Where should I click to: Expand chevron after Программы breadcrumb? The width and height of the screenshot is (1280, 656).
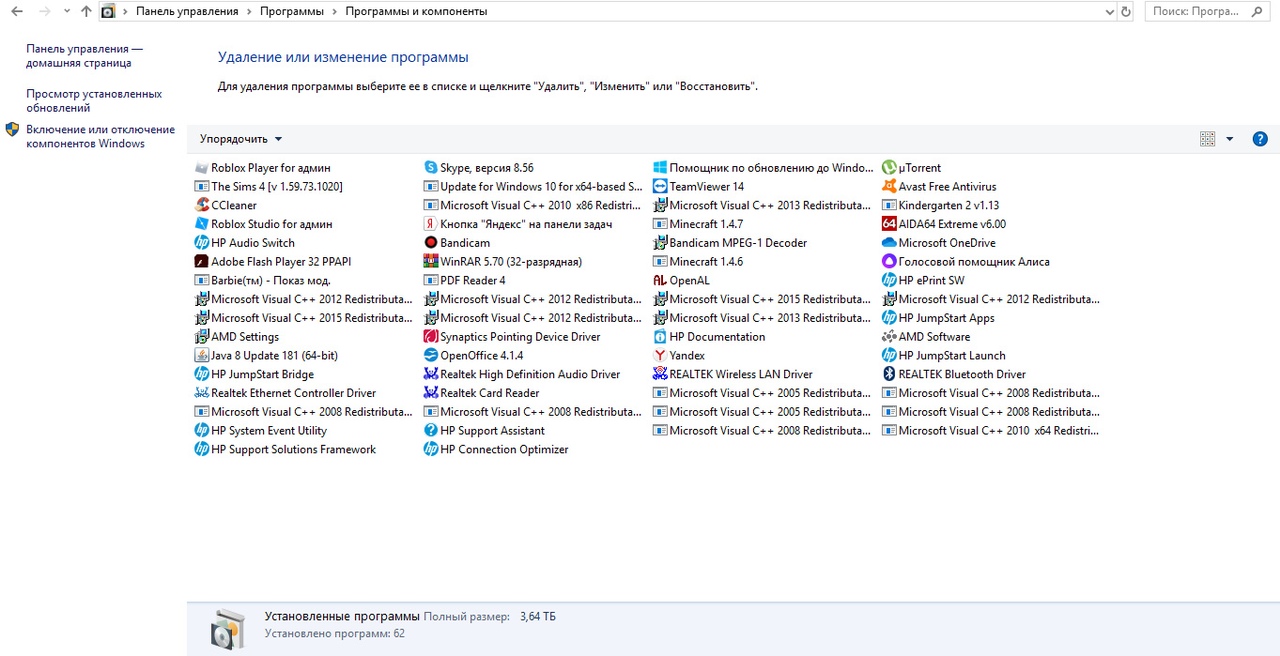(x=335, y=12)
